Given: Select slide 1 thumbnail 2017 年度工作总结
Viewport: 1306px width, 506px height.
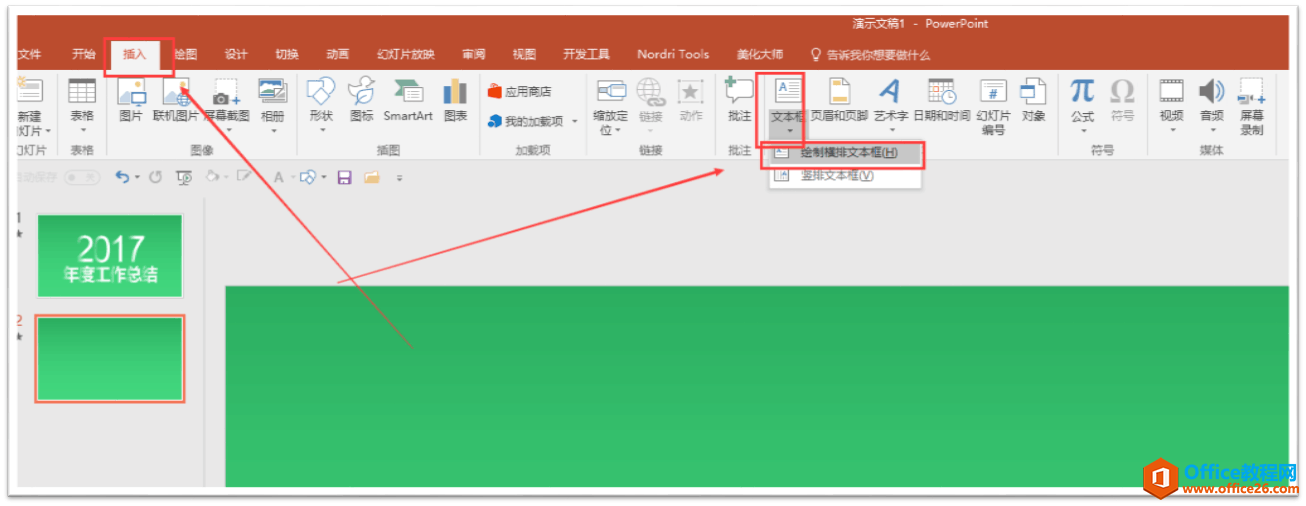Looking at the screenshot, I should pos(110,256).
